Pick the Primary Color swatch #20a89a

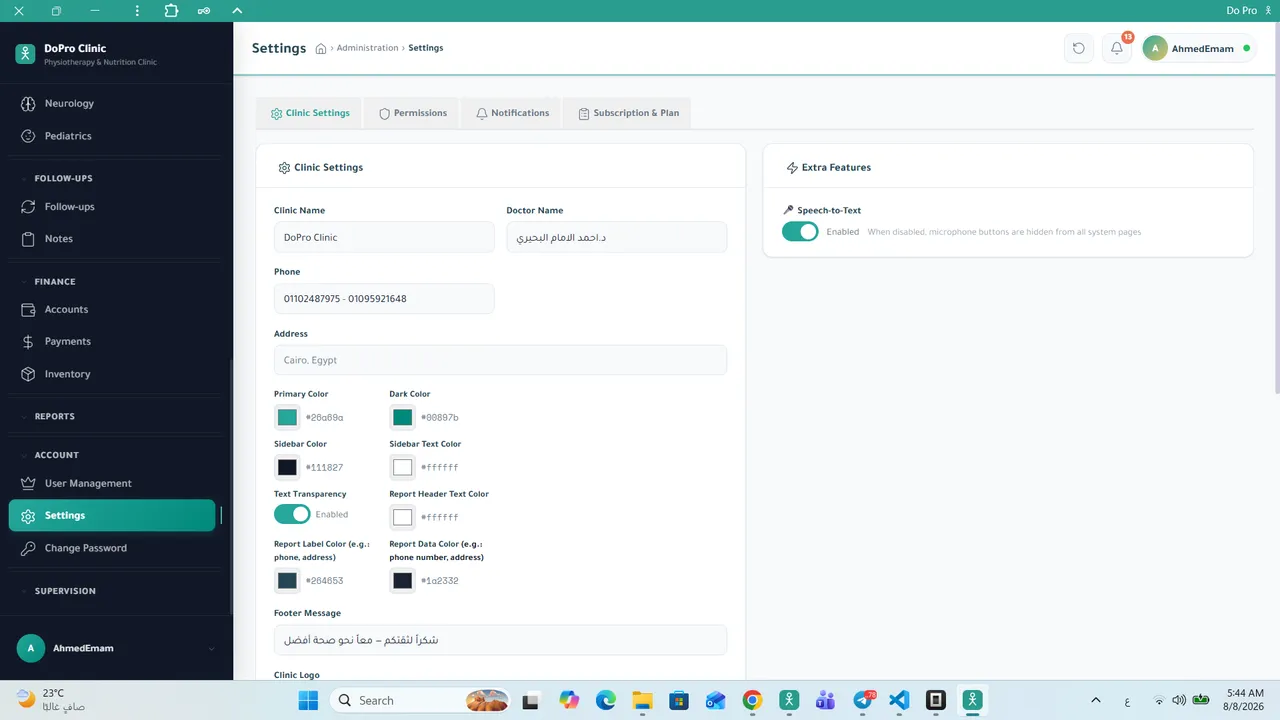coord(287,417)
